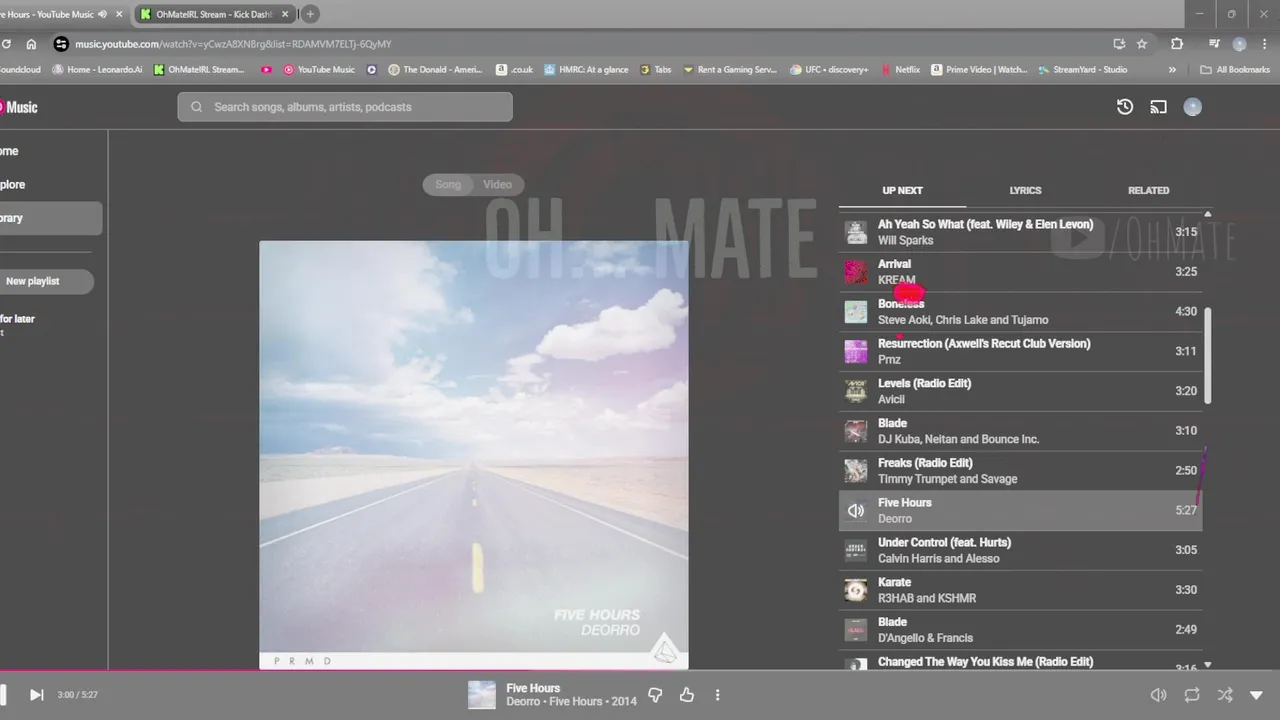This screenshot has height=720, width=1280.
Task: Open the RELATED tab
Action: click(1148, 190)
